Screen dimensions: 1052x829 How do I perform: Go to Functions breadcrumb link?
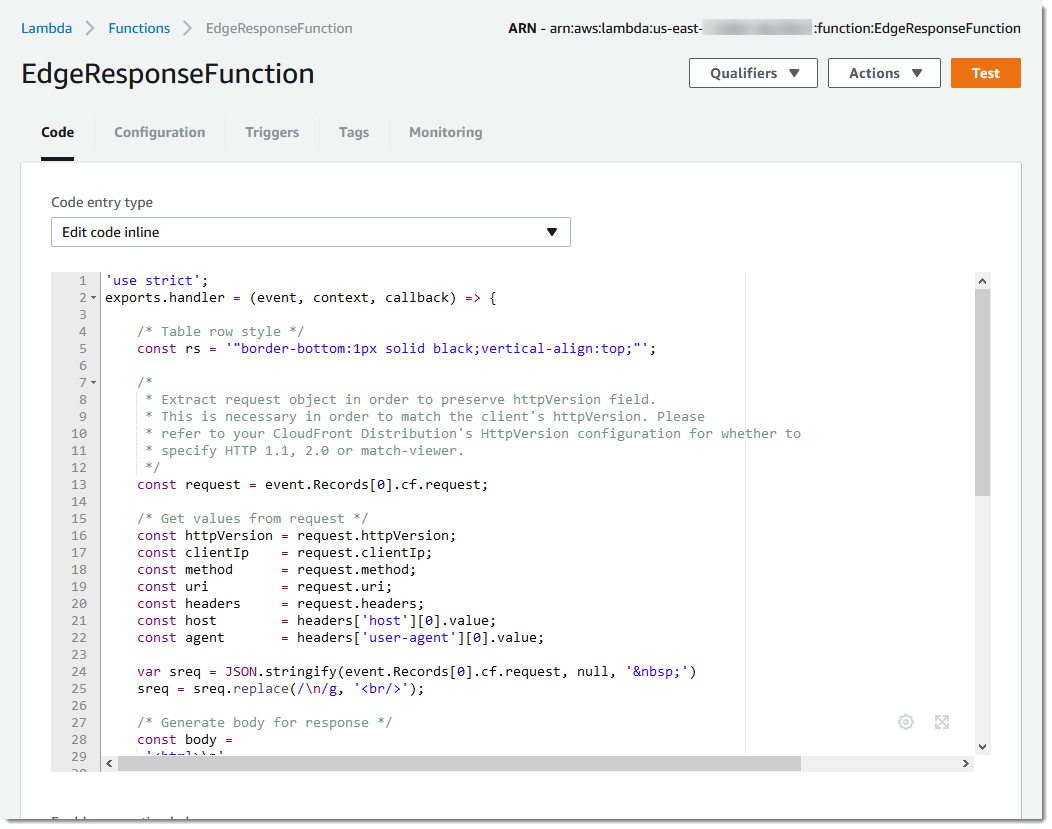(139, 28)
